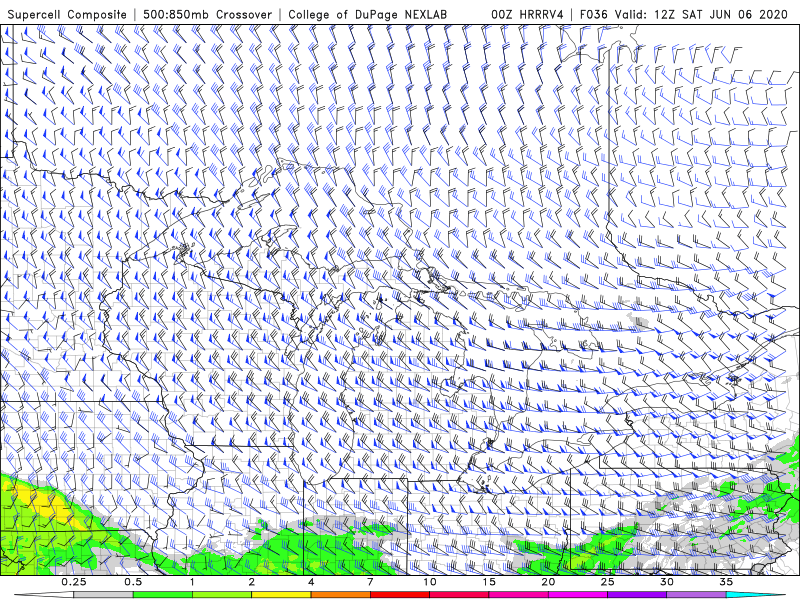The image size is (800, 600).
Task: Click the '30' legend value
Action: 667,582
